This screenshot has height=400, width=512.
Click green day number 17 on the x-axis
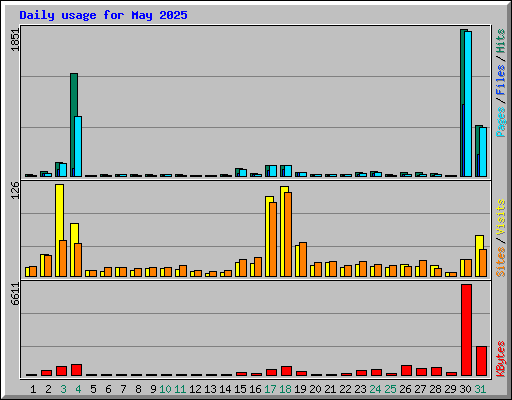click(270, 389)
